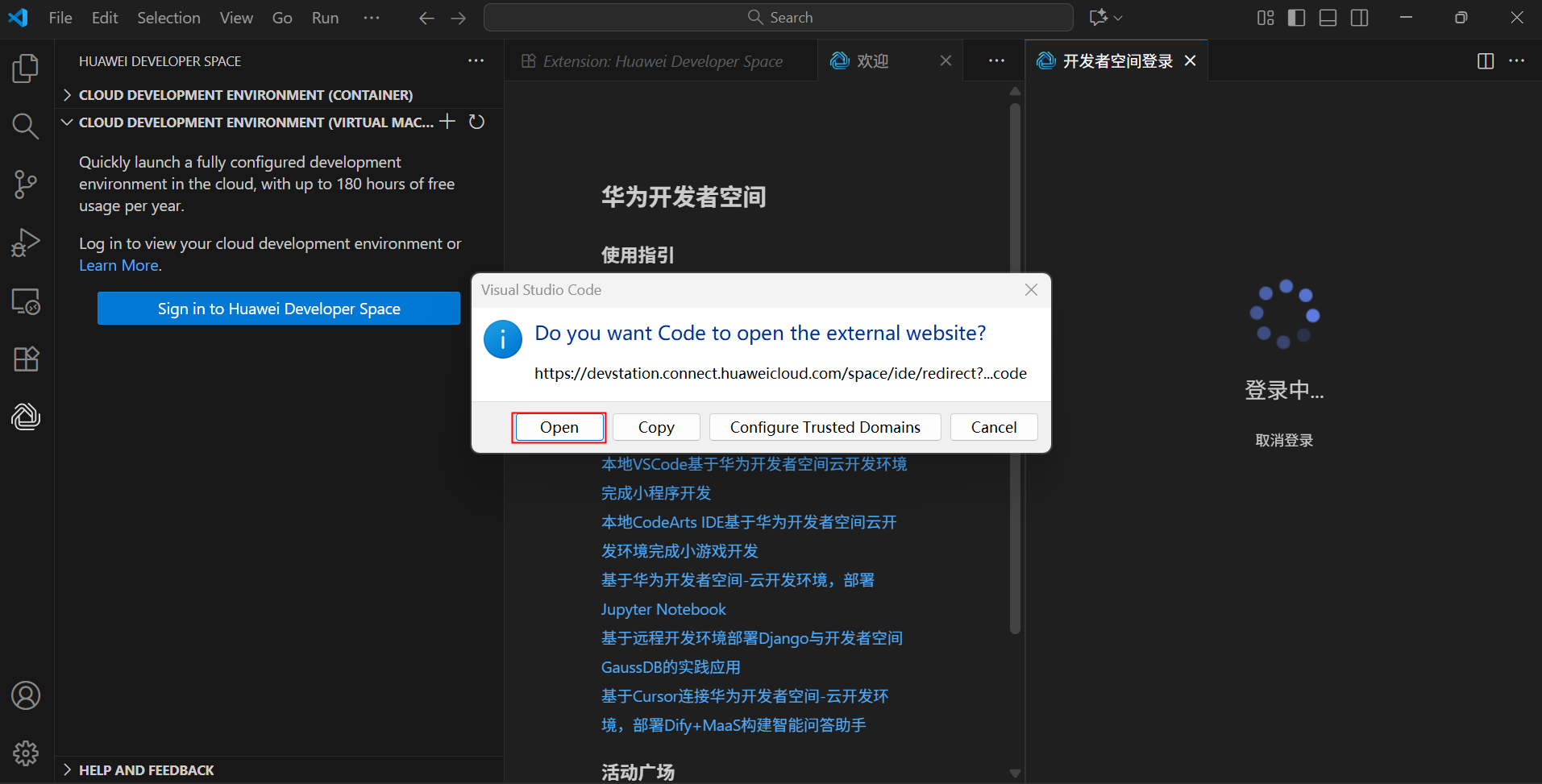The image size is (1542, 784).
Task: Click the top Search command box
Action: 778,18
